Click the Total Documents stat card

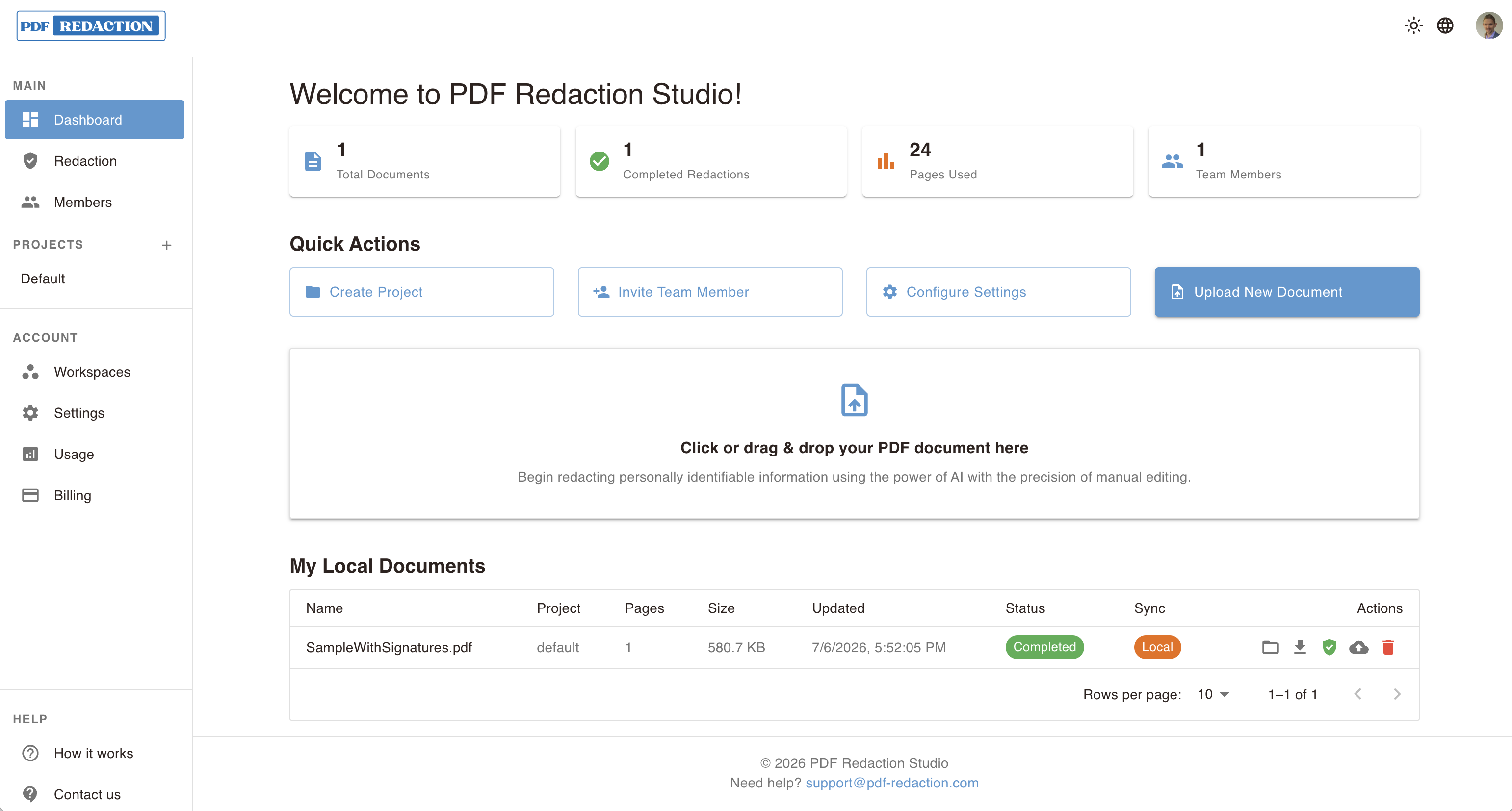[425, 161]
